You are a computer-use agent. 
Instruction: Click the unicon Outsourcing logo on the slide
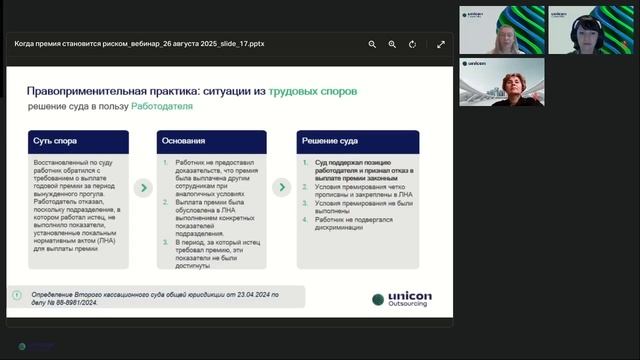402,299
